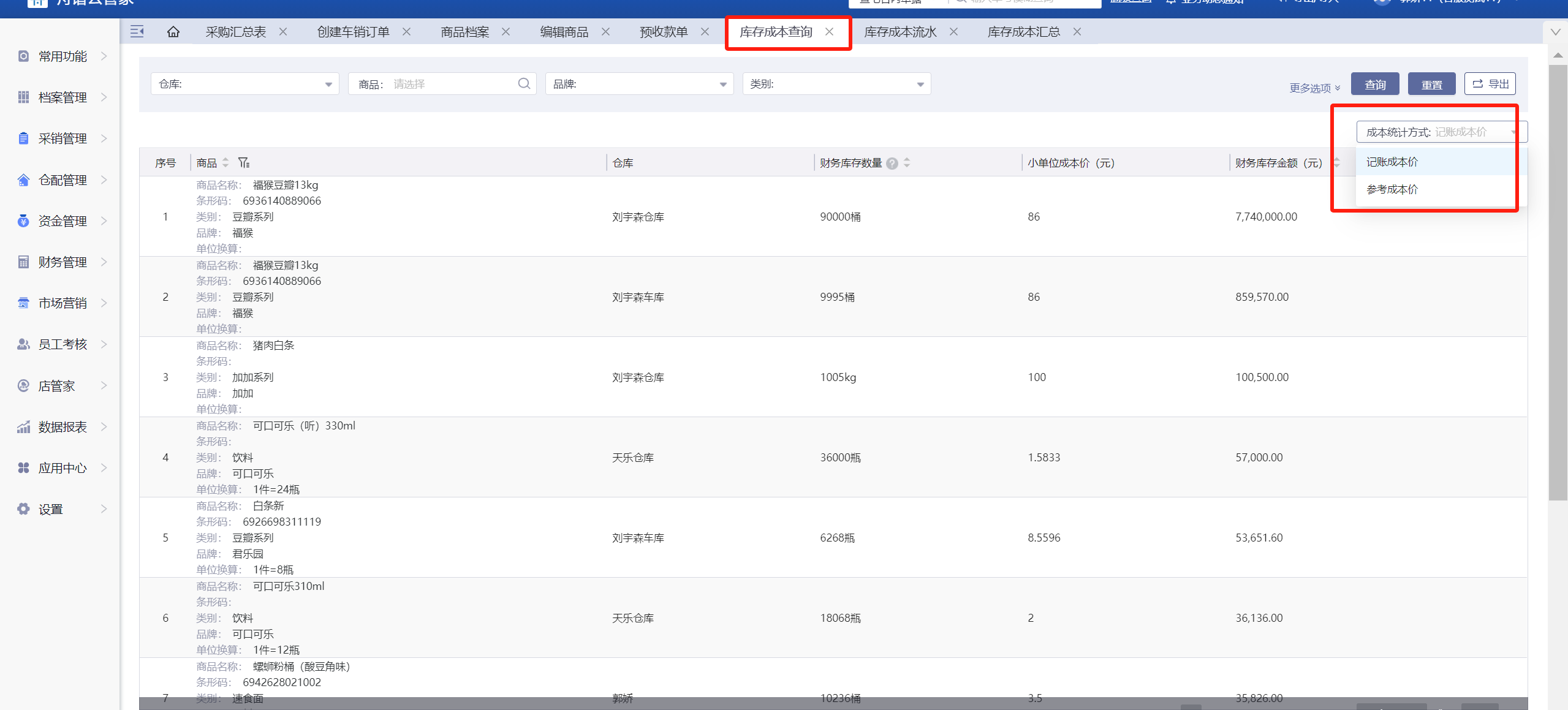This screenshot has width=1568, height=710.
Task: Click the 导出 export button
Action: 1490,84
